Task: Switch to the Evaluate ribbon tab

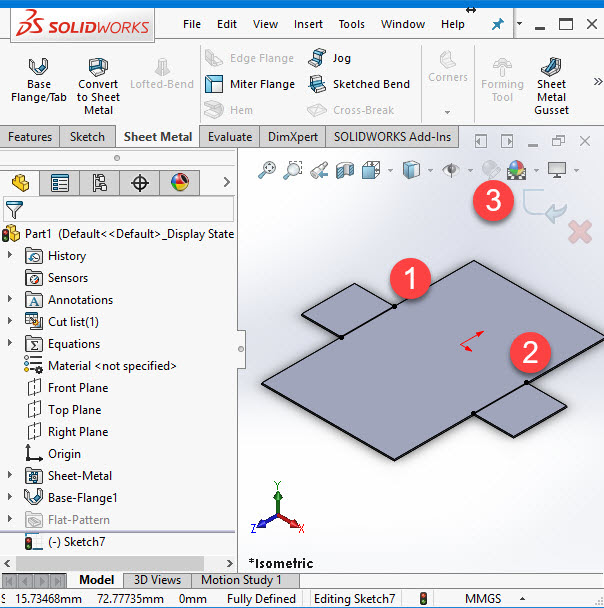Action: pos(230,136)
